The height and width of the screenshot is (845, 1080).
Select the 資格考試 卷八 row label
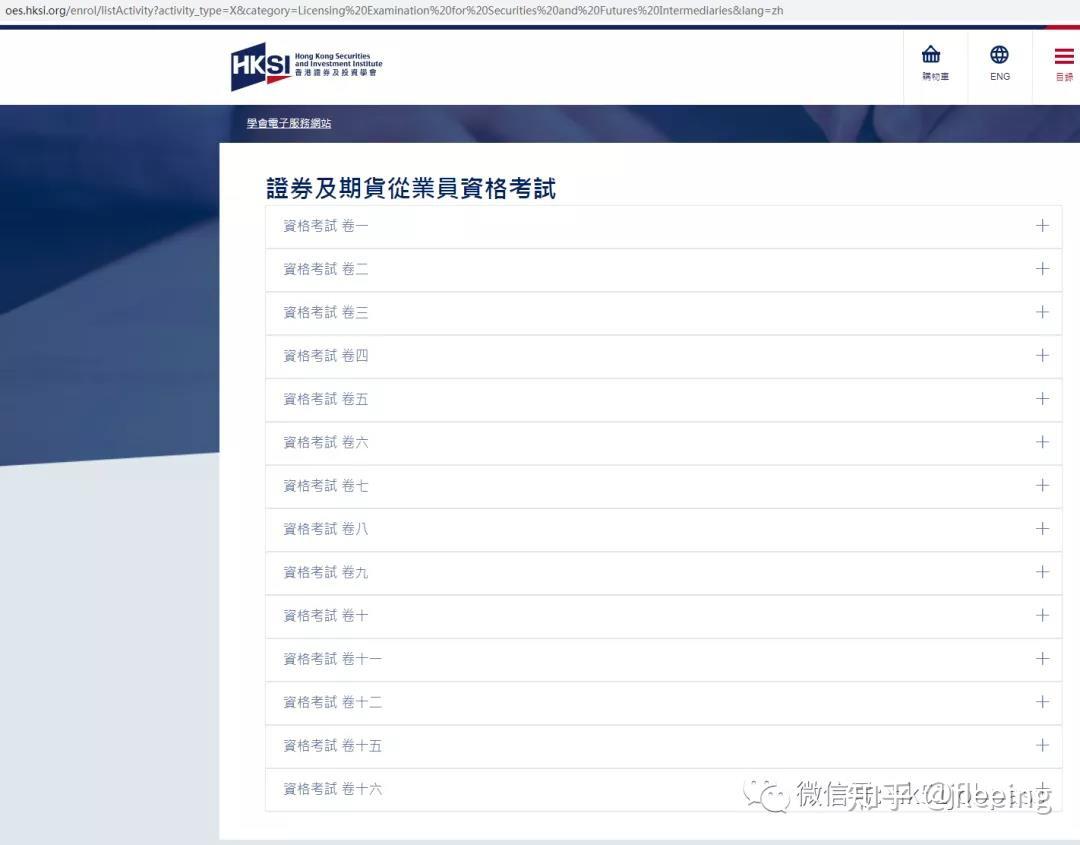click(x=326, y=529)
